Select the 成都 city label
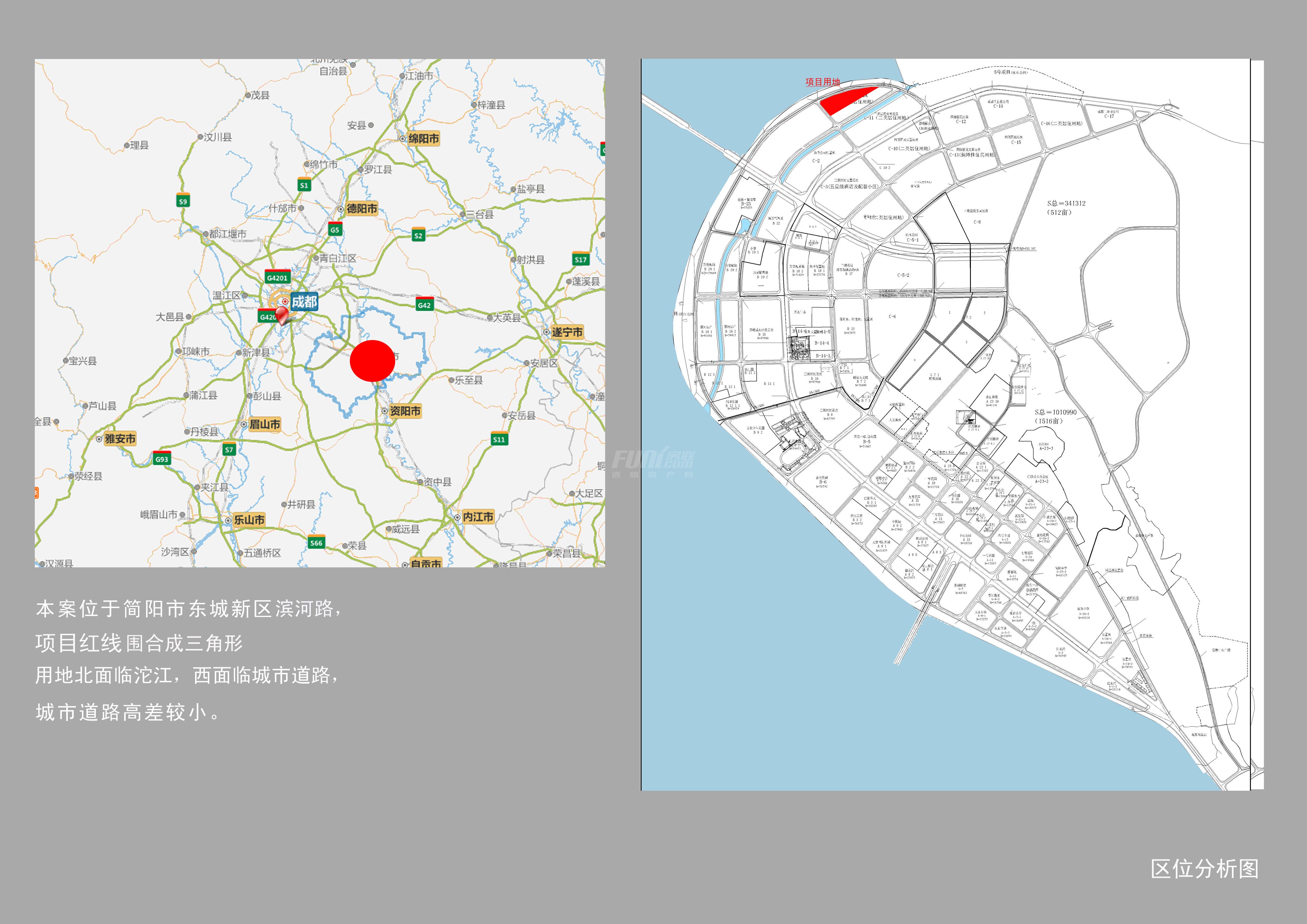Screen dimensions: 1307x924 pyautogui.click(x=304, y=302)
